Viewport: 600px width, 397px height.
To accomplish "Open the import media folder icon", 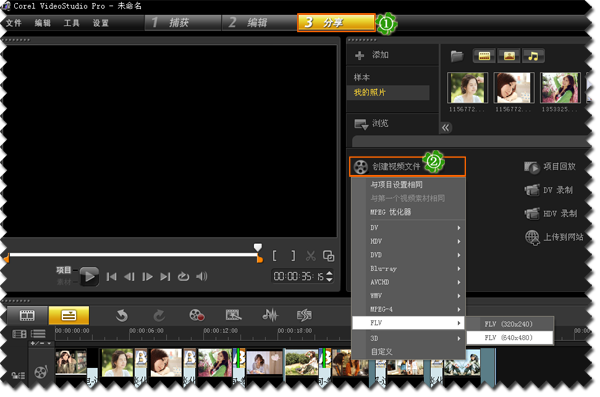I will point(457,56).
